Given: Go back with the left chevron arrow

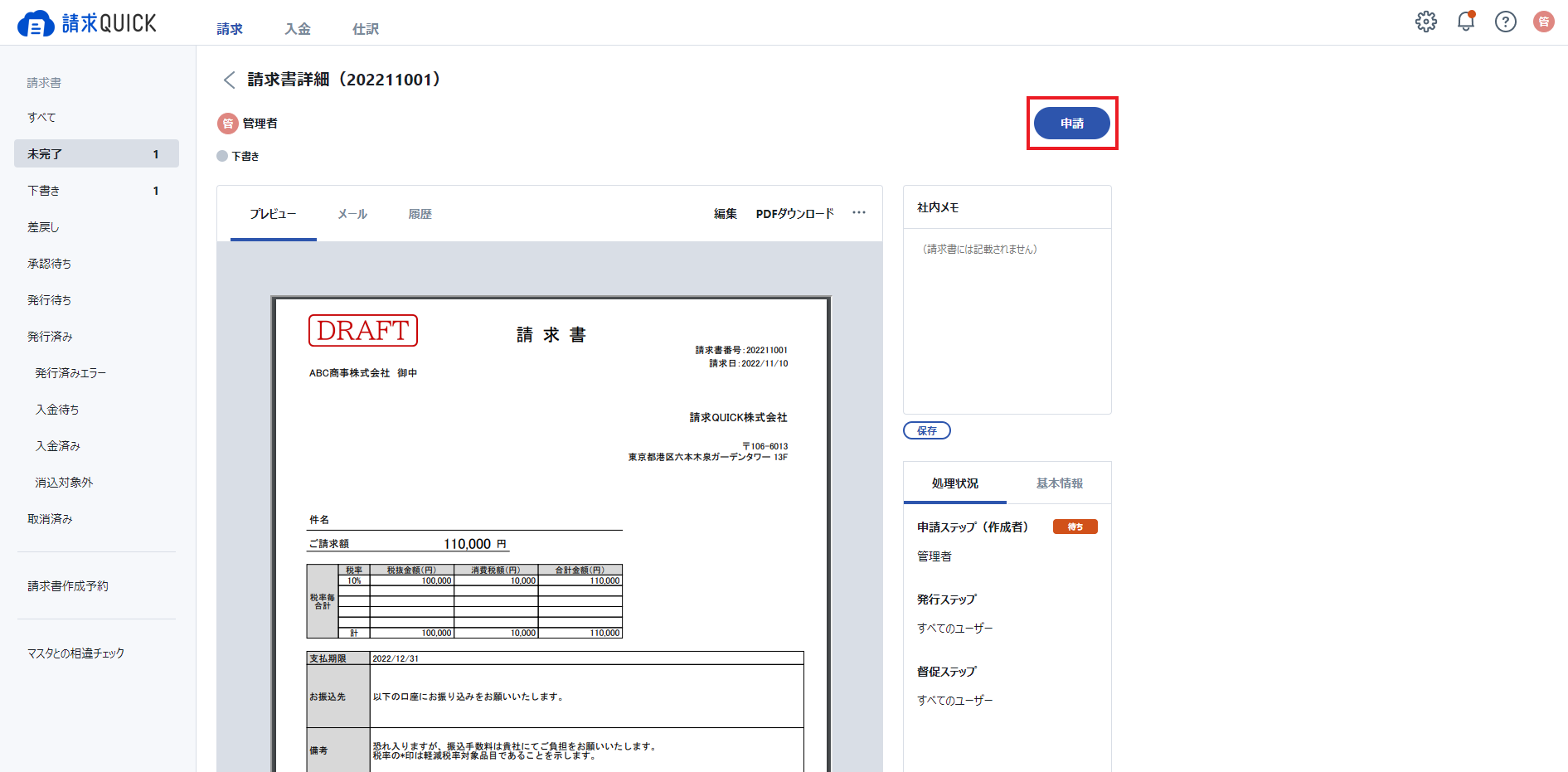Looking at the screenshot, I should tap(230, 80).
